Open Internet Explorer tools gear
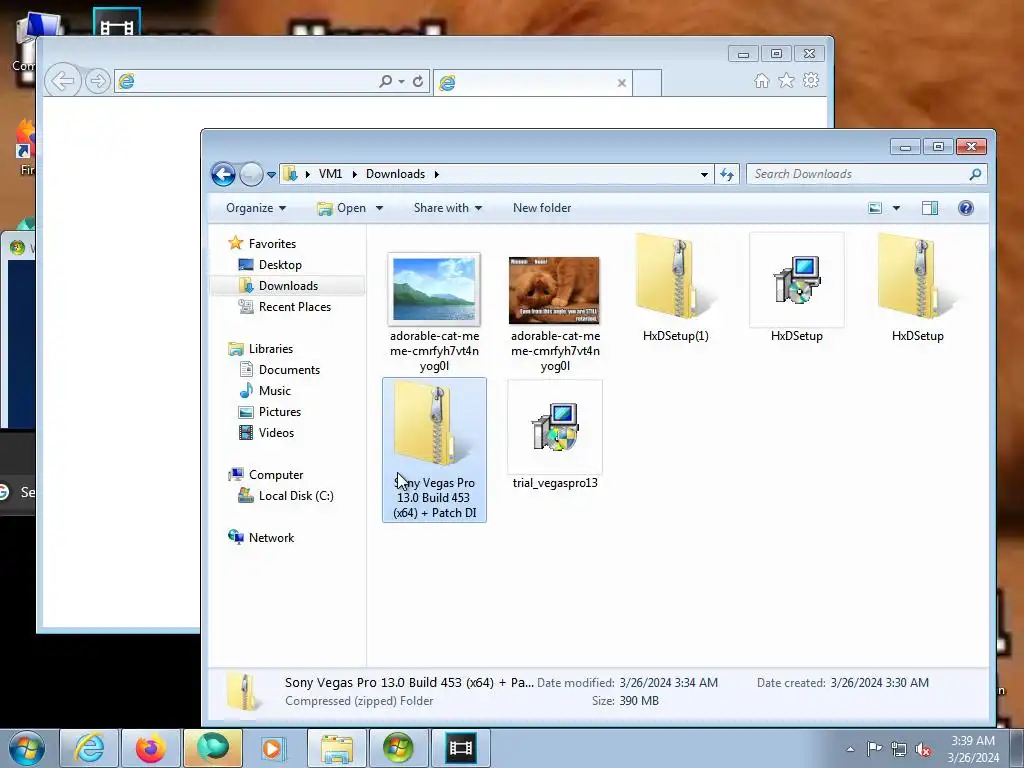1024x768 pixels. pyautogui.click(x=811, y=80)
